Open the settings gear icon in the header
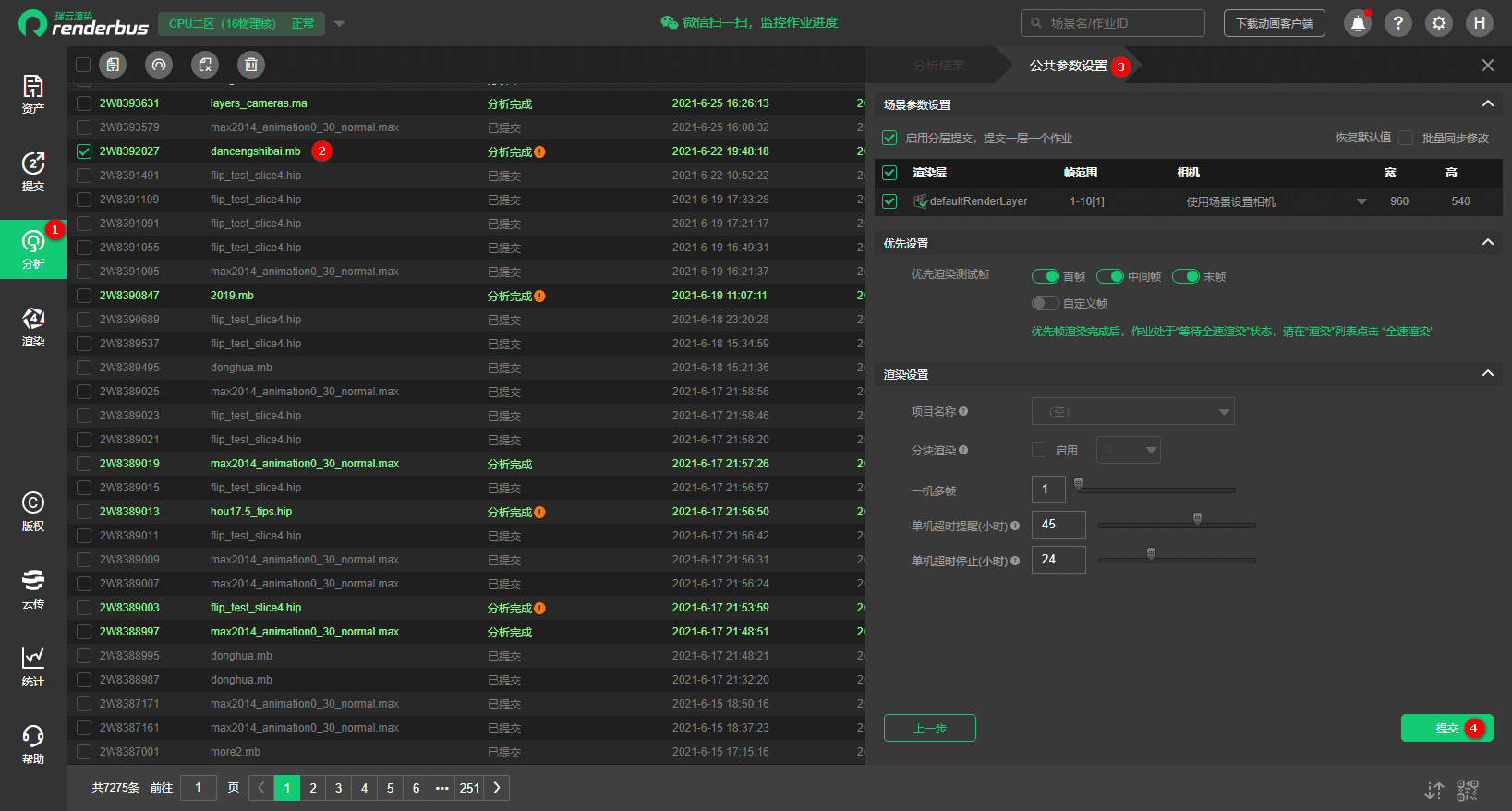Screen dimensions: 1512x811 point(1438,23)
